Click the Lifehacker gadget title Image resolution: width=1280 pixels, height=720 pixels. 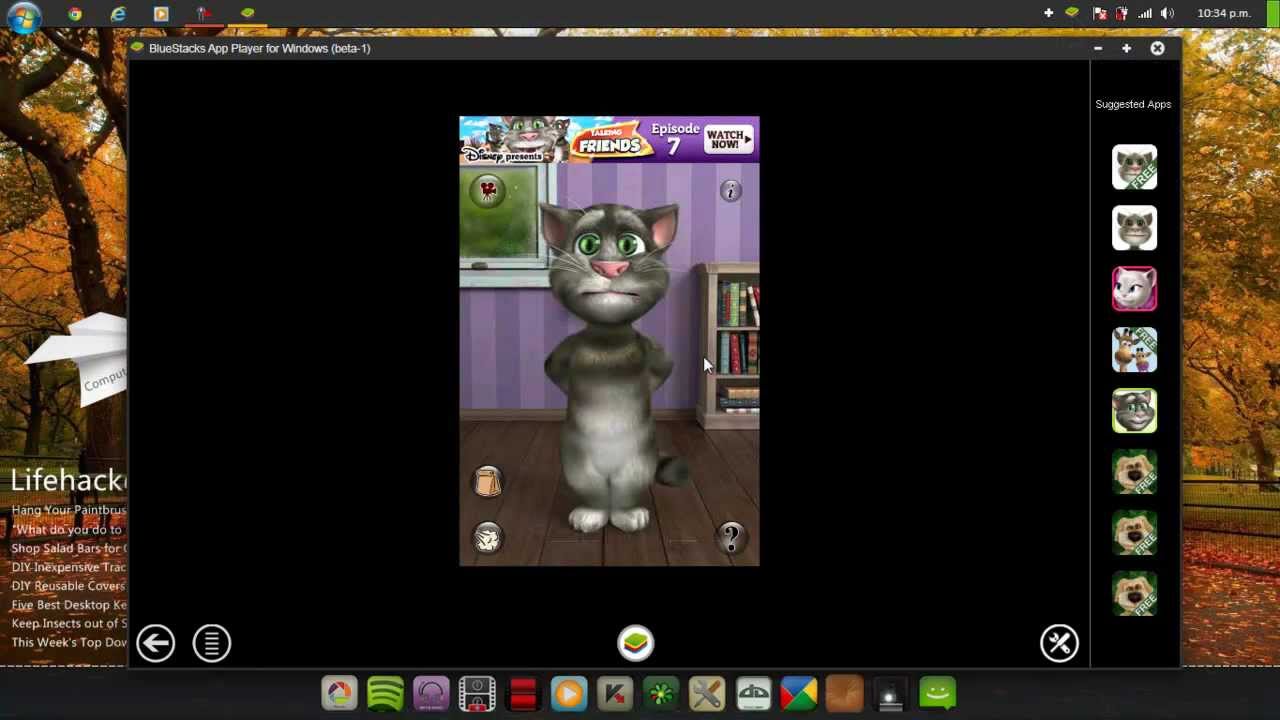(68, 480)
